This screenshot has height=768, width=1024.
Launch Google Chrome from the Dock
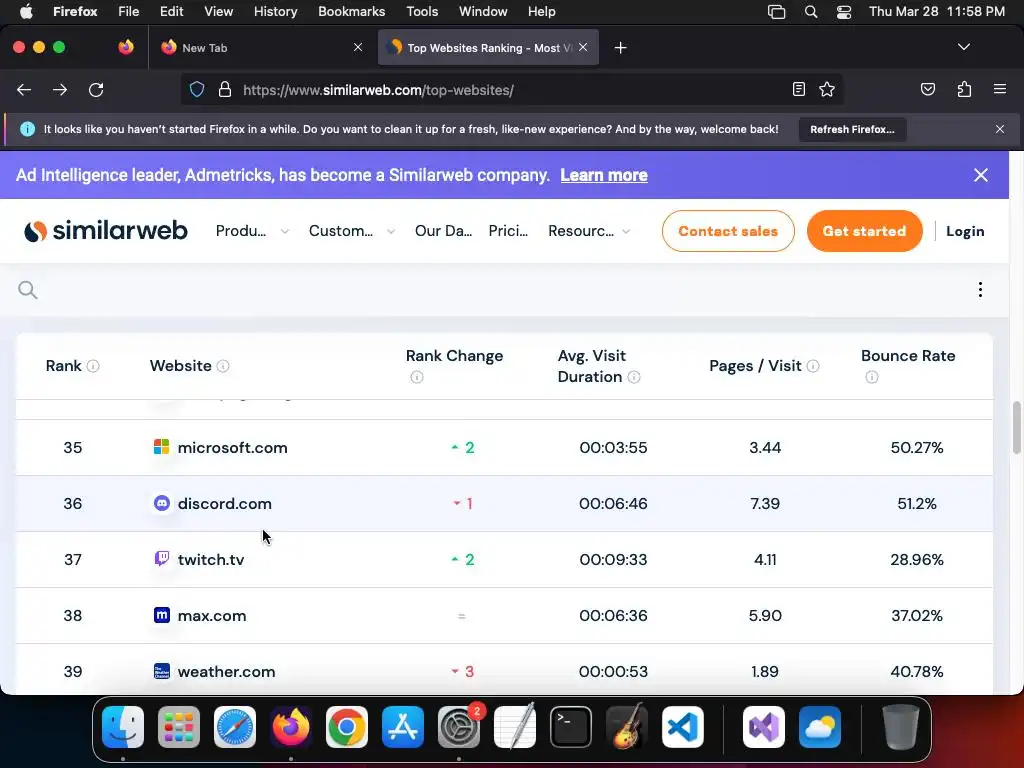[347, 727]
